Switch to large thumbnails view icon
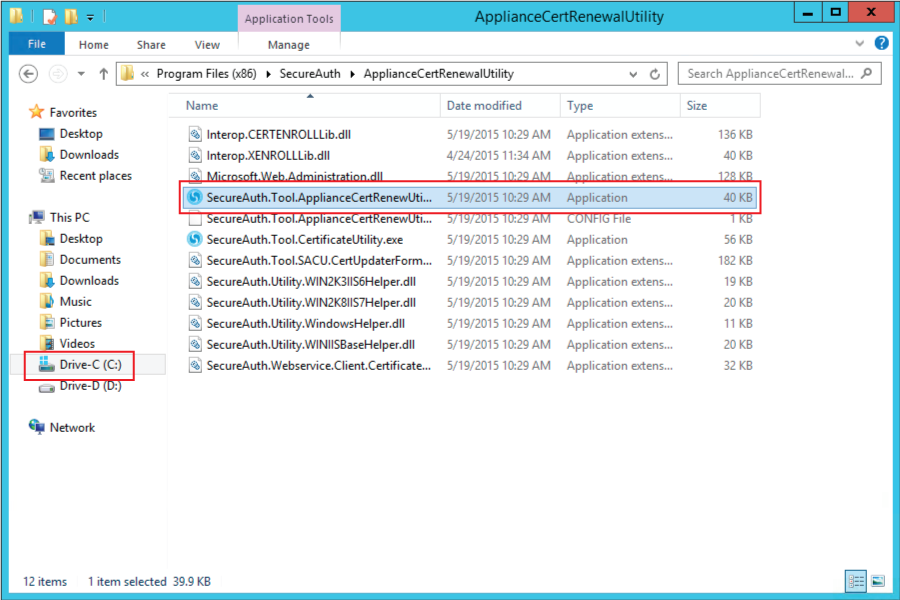 tap(877, 580)
